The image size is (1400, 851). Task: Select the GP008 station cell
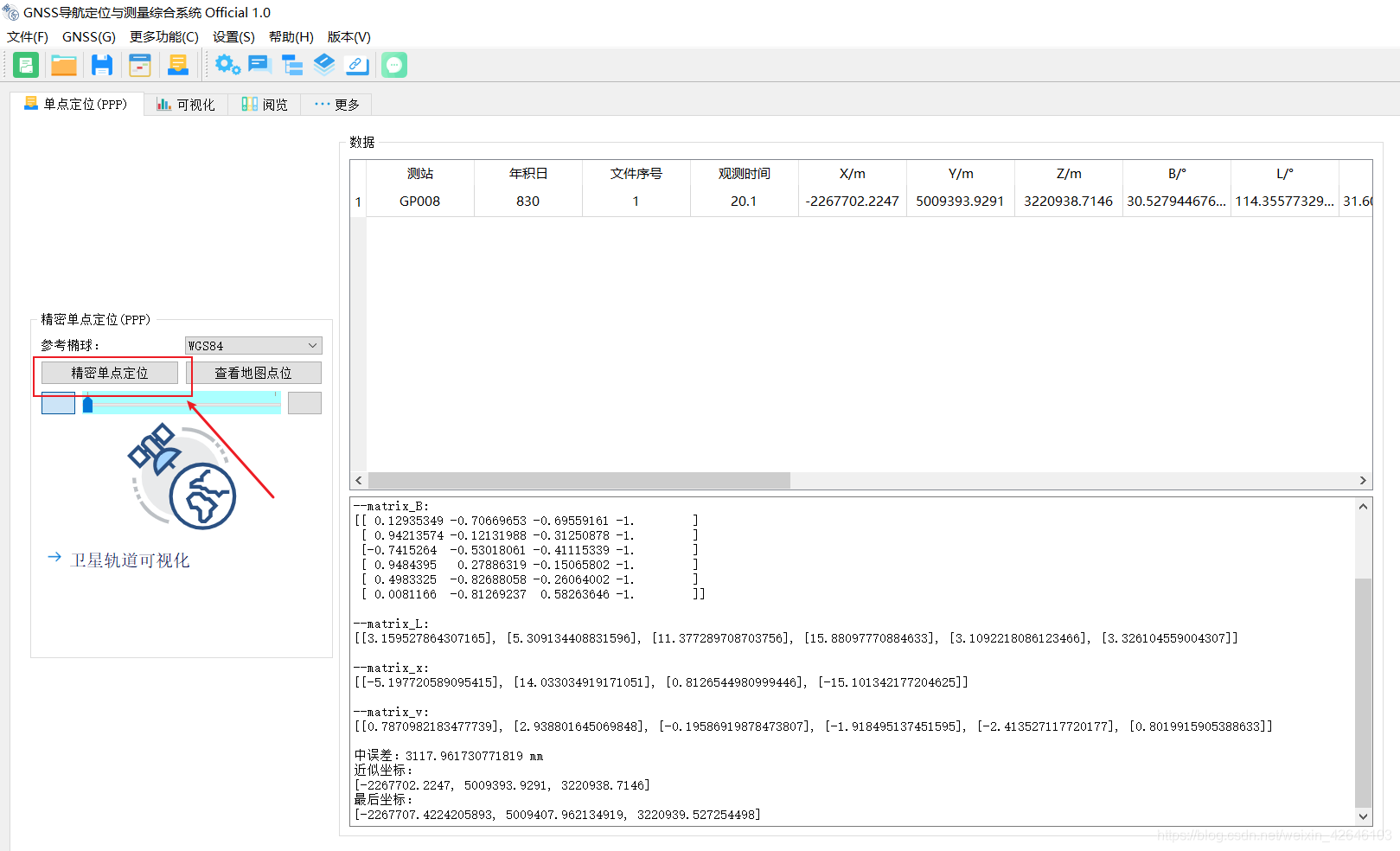click(x=420, y=202)
